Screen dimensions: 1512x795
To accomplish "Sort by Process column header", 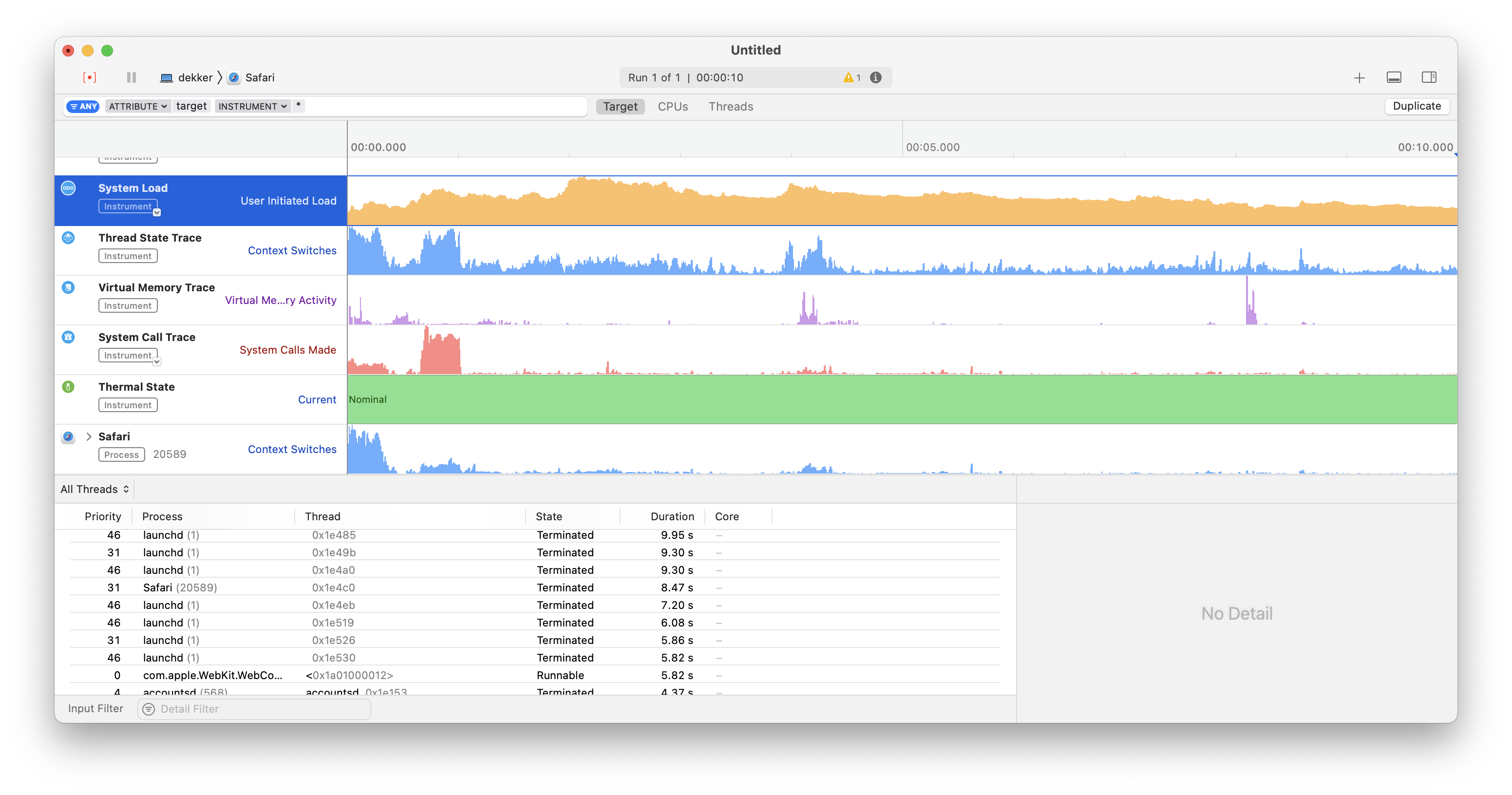I will [x=162, y=516].
